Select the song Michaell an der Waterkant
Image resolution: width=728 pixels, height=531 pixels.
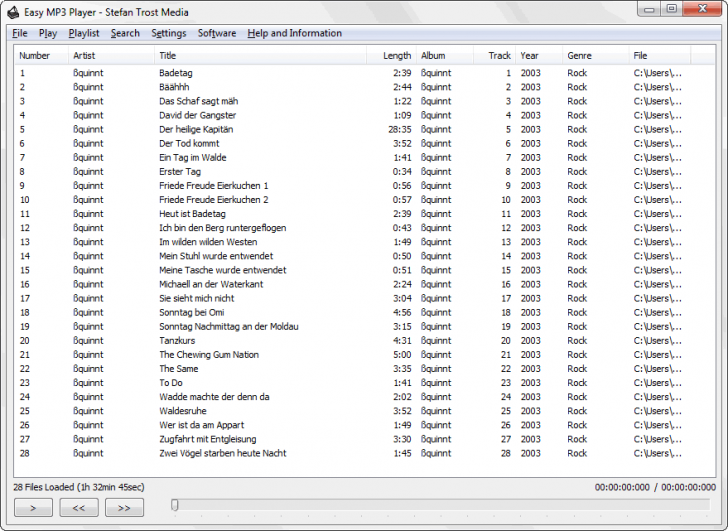point(211,284)
